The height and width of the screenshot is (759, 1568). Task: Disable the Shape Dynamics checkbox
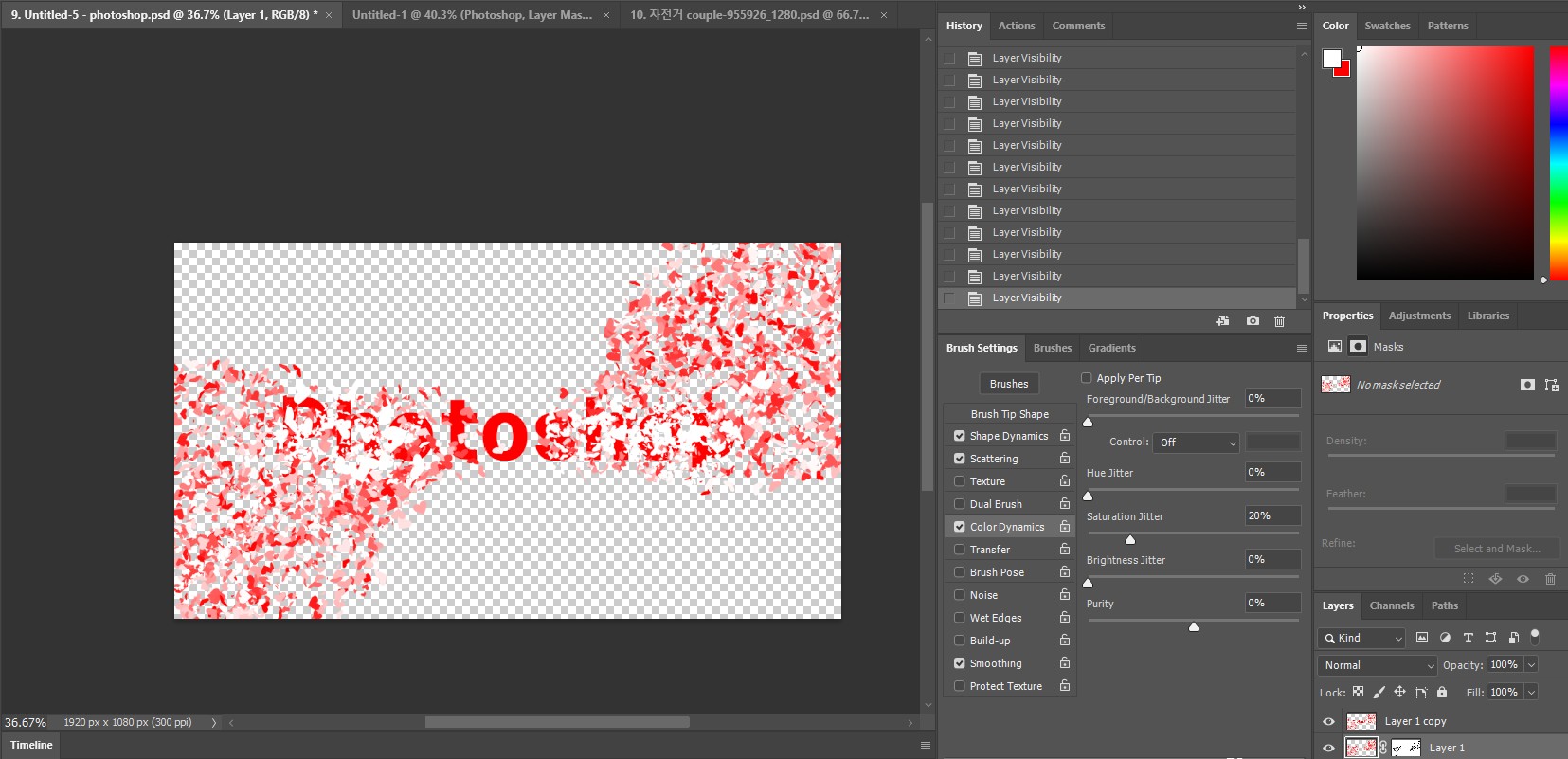(960, 436)
